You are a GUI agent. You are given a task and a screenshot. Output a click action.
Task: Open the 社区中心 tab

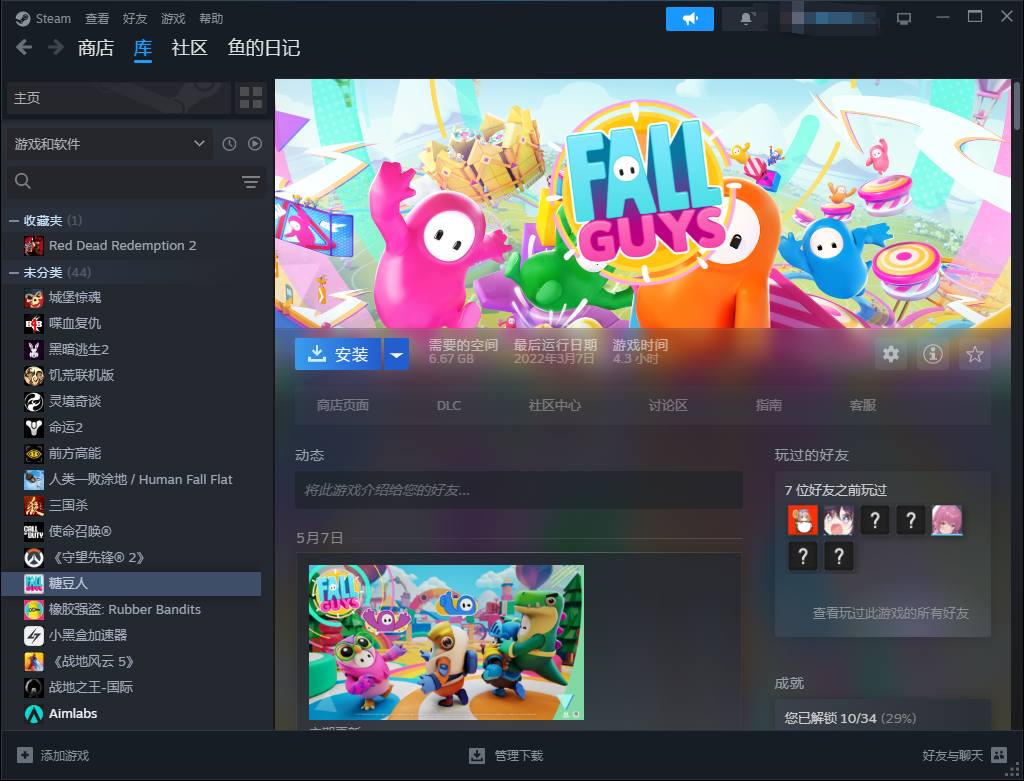point(555,406)
